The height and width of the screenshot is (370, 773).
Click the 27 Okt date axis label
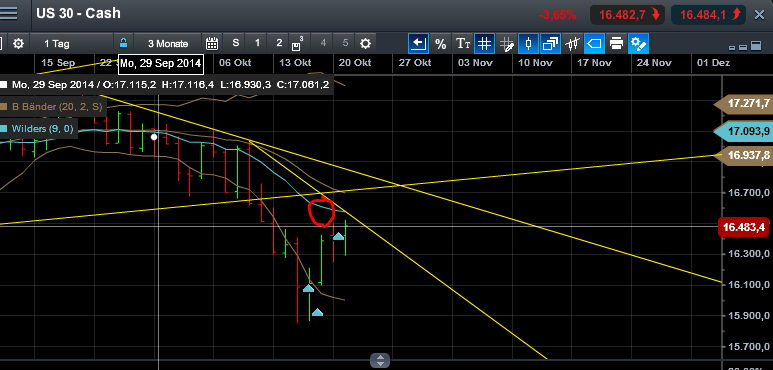pyautogui.click(x=415, y=63)
